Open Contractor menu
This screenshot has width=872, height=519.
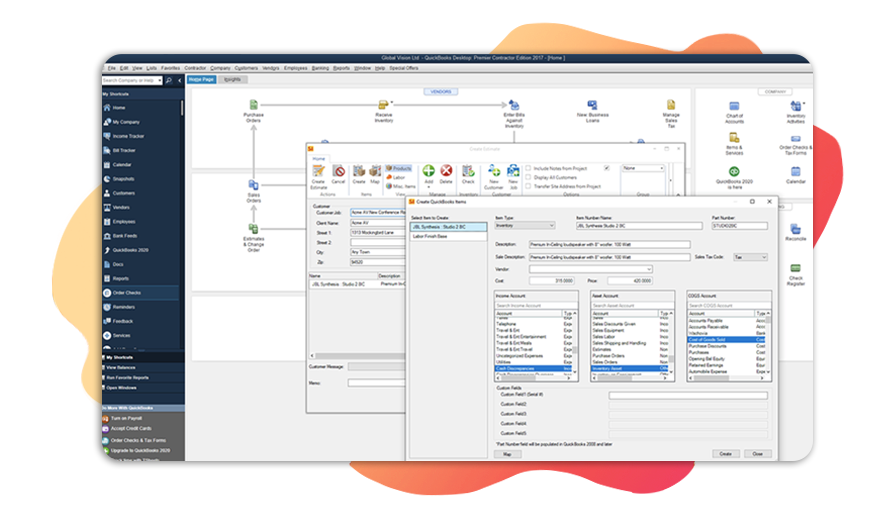pos(195,68)
